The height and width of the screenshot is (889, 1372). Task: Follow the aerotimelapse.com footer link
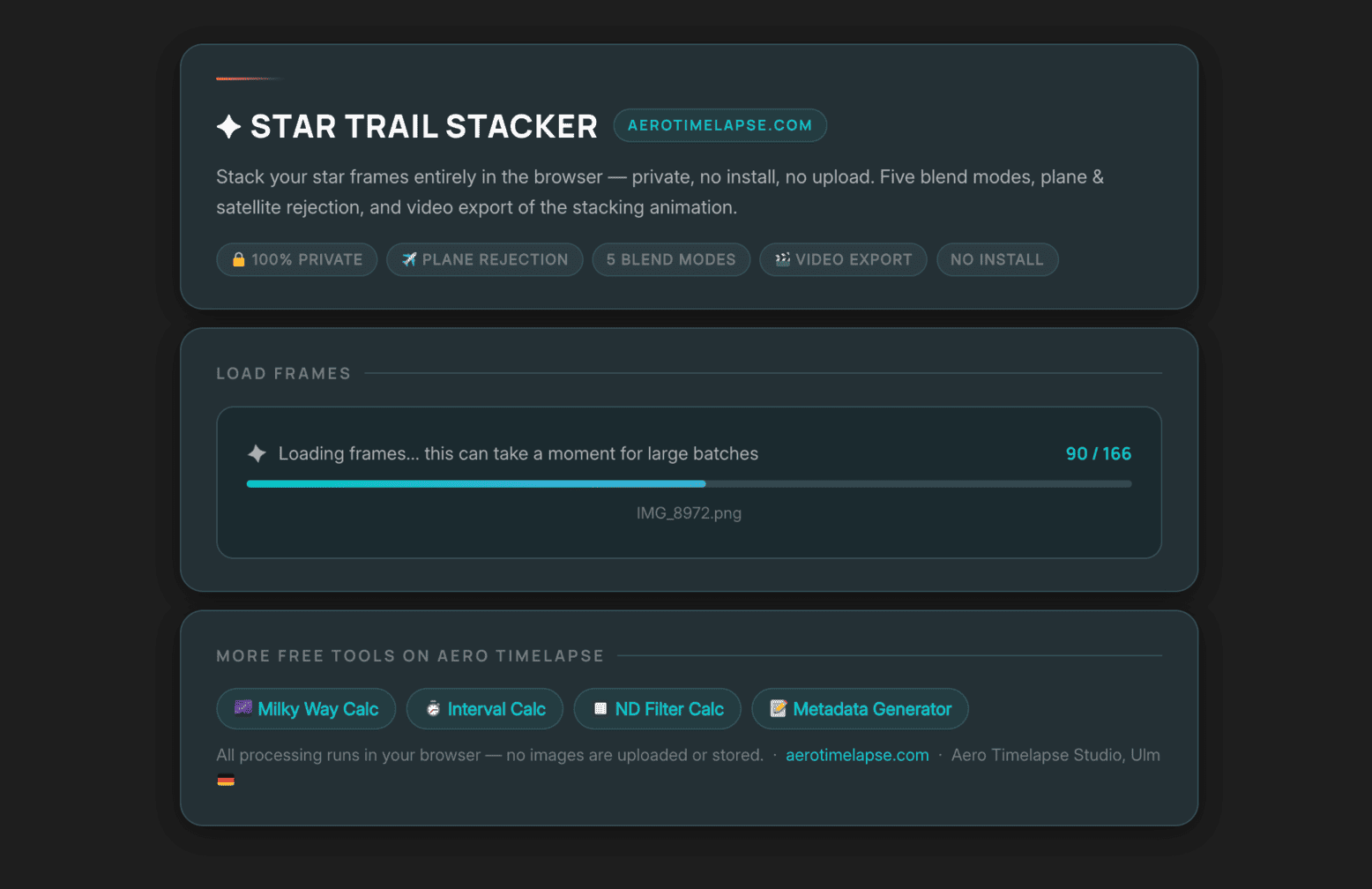click(x=857, y=755)
